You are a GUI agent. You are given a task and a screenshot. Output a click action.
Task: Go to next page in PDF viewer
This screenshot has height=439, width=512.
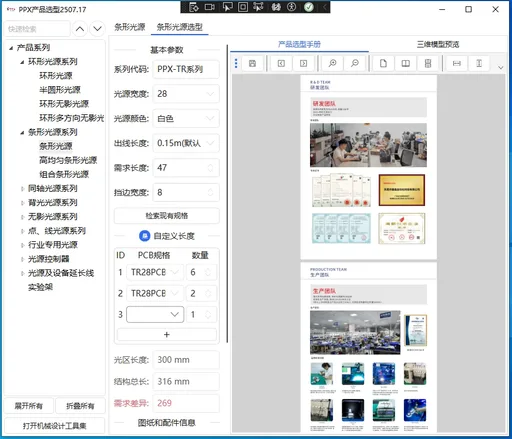tap(303, 63)
